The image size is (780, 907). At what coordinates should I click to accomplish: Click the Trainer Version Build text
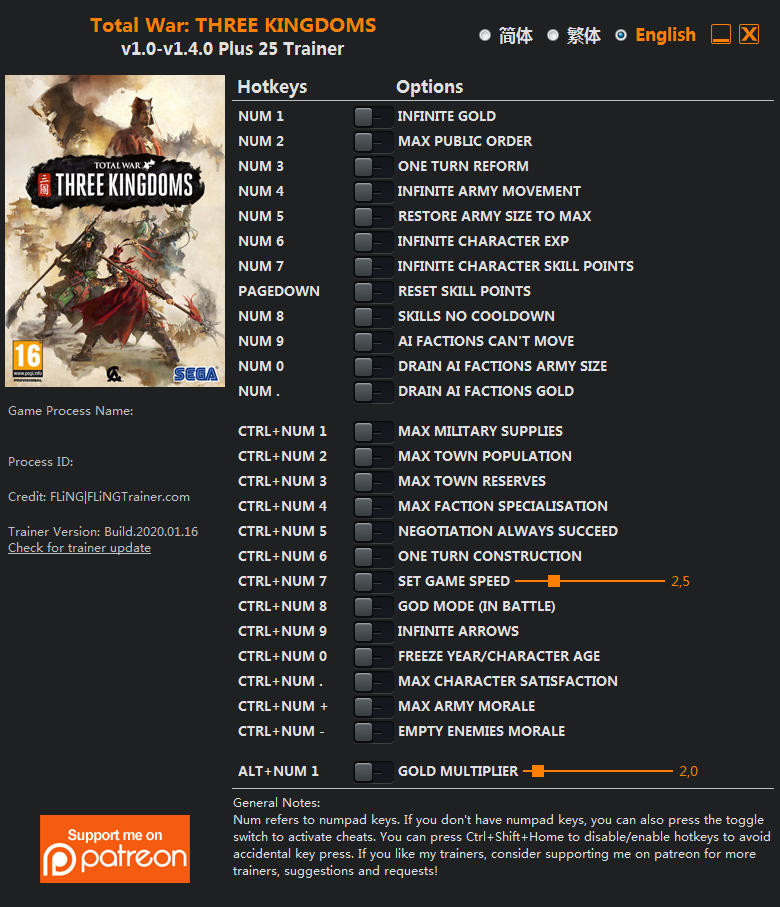(103, 532)
